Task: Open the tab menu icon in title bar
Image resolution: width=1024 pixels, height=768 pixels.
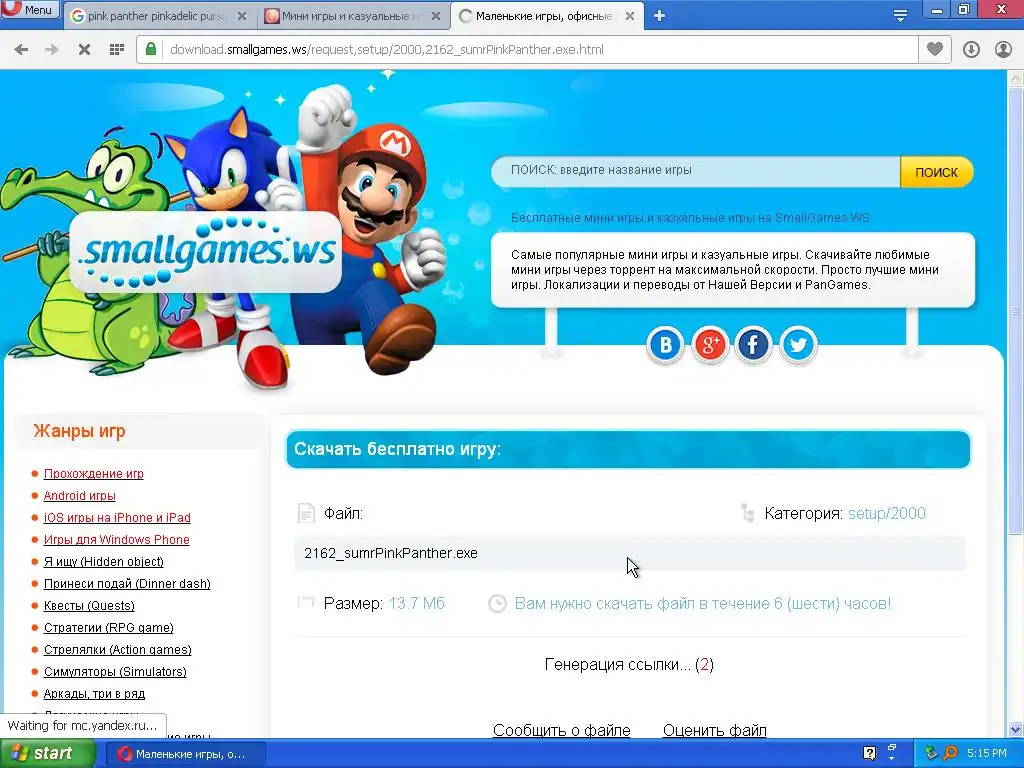Action: coord(901,15)
